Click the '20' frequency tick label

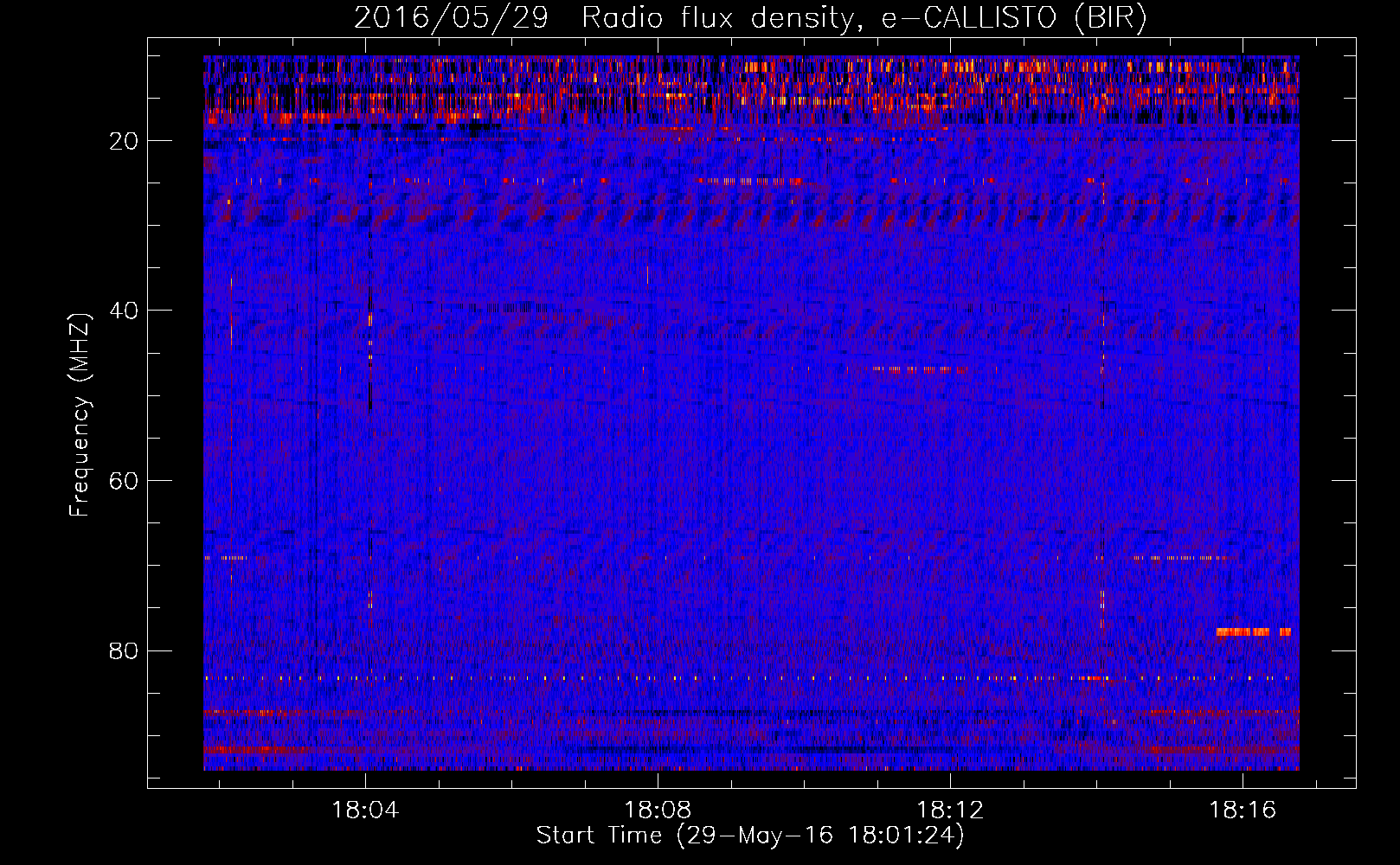125,141
